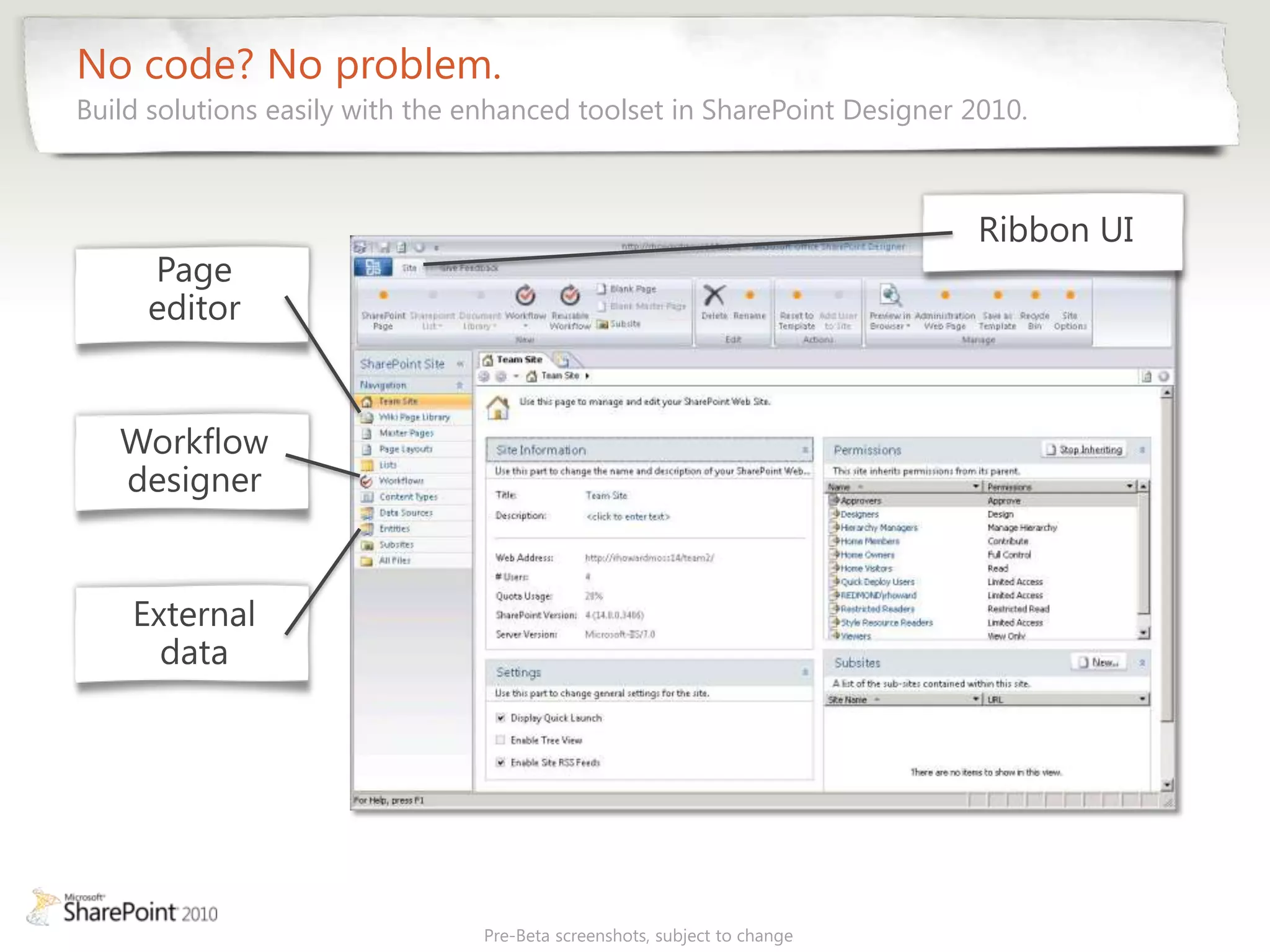Expand breadcrumb arrow after Team Site
Image resolution: width=1270 pixels, height=952 pixels.
click(587, 376)
